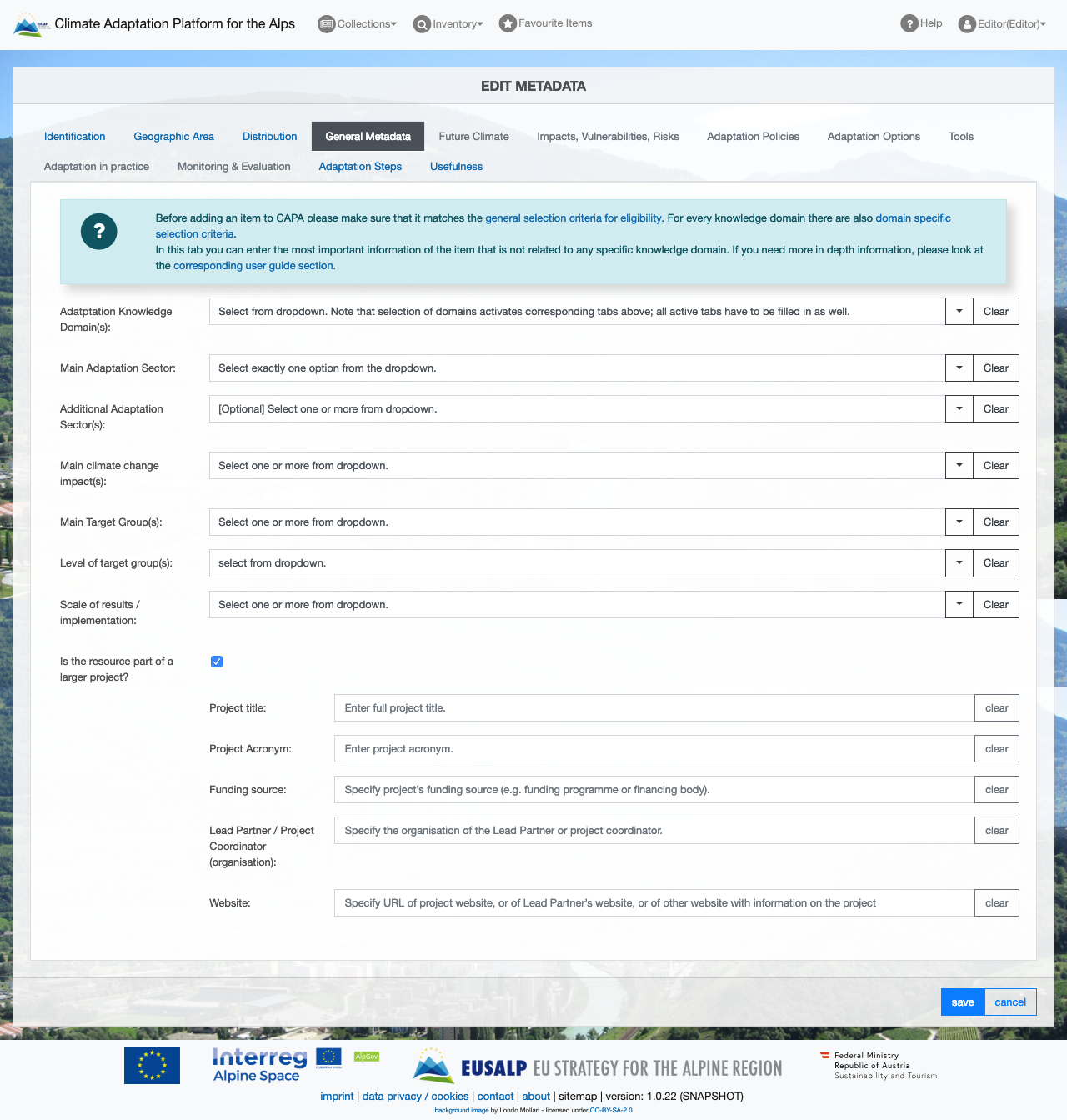This screenshot has width=1067, height=1120.
Task: Click the Federal Ministry of Austria logo
Action: 879,1065
